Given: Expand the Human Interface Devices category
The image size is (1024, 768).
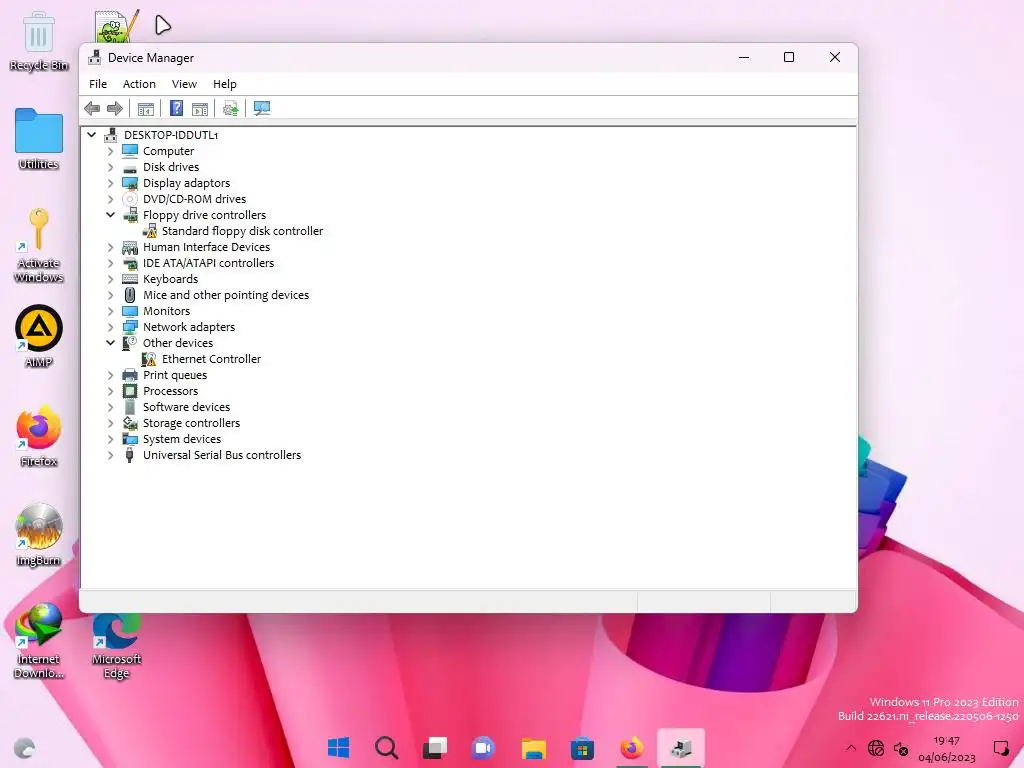Looking at the screenshot, I should coord(110,247).
